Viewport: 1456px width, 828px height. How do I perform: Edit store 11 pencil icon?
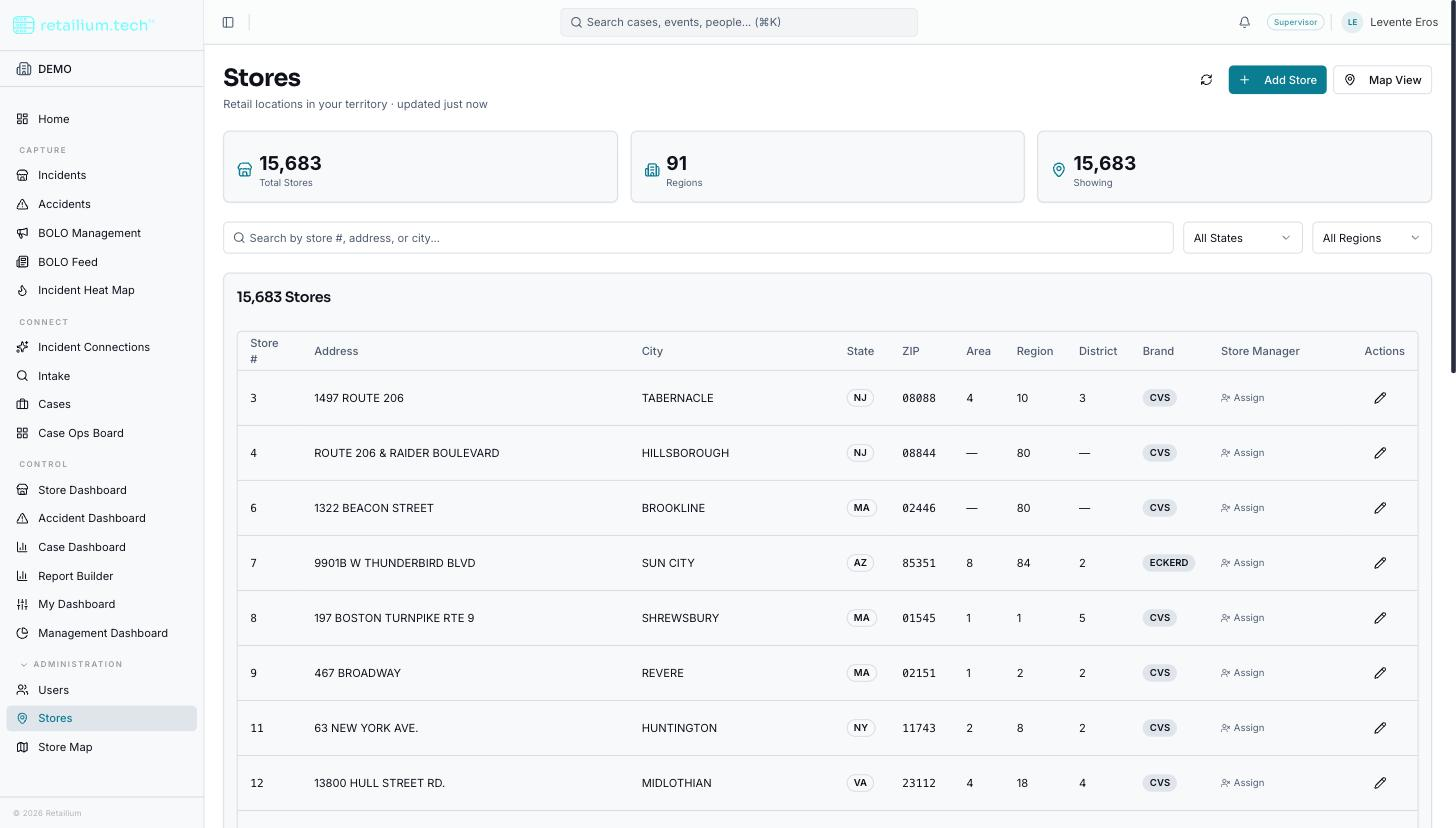pyautogui.click(x=1380, y=728)
